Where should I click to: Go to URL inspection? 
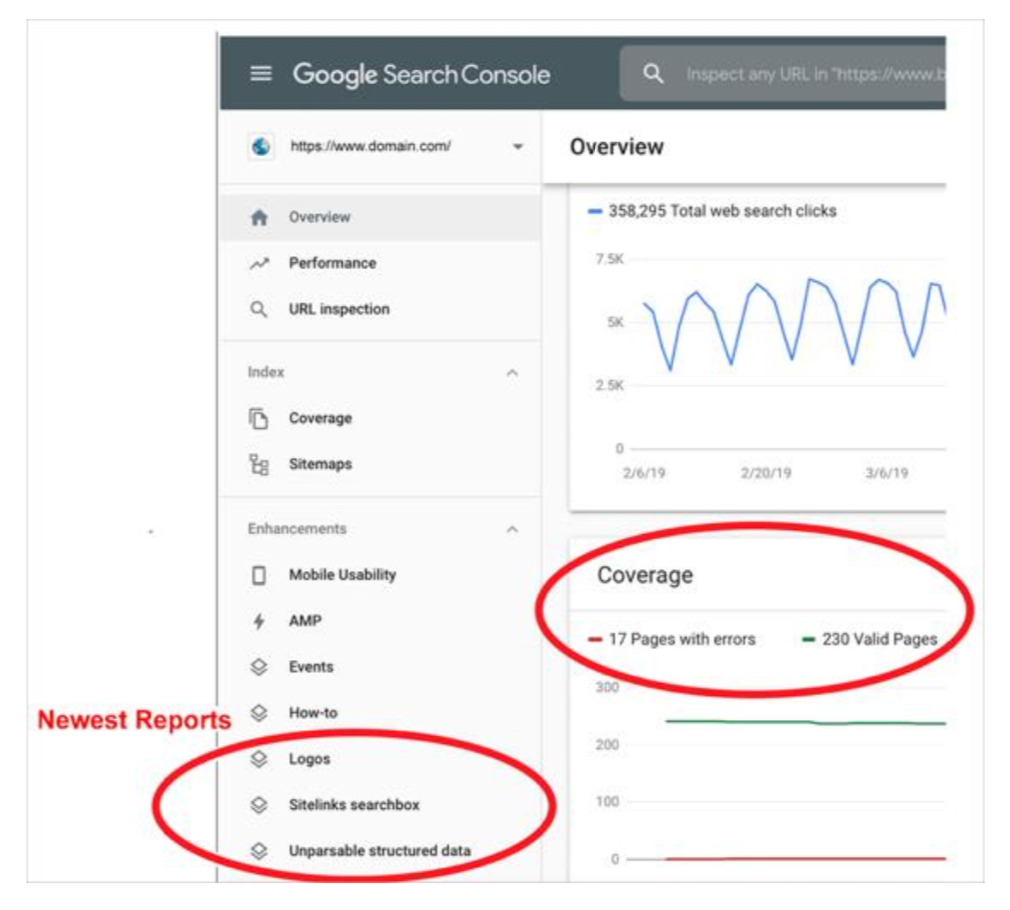[x=381, y=310]
